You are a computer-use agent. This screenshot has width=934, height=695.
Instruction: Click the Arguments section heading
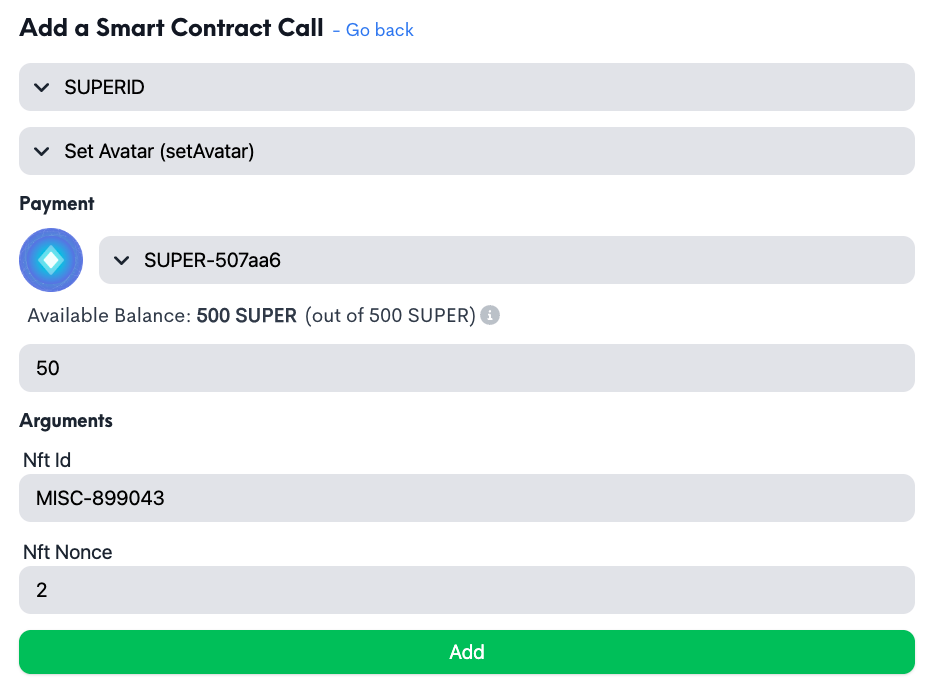[x=66, y=420]
